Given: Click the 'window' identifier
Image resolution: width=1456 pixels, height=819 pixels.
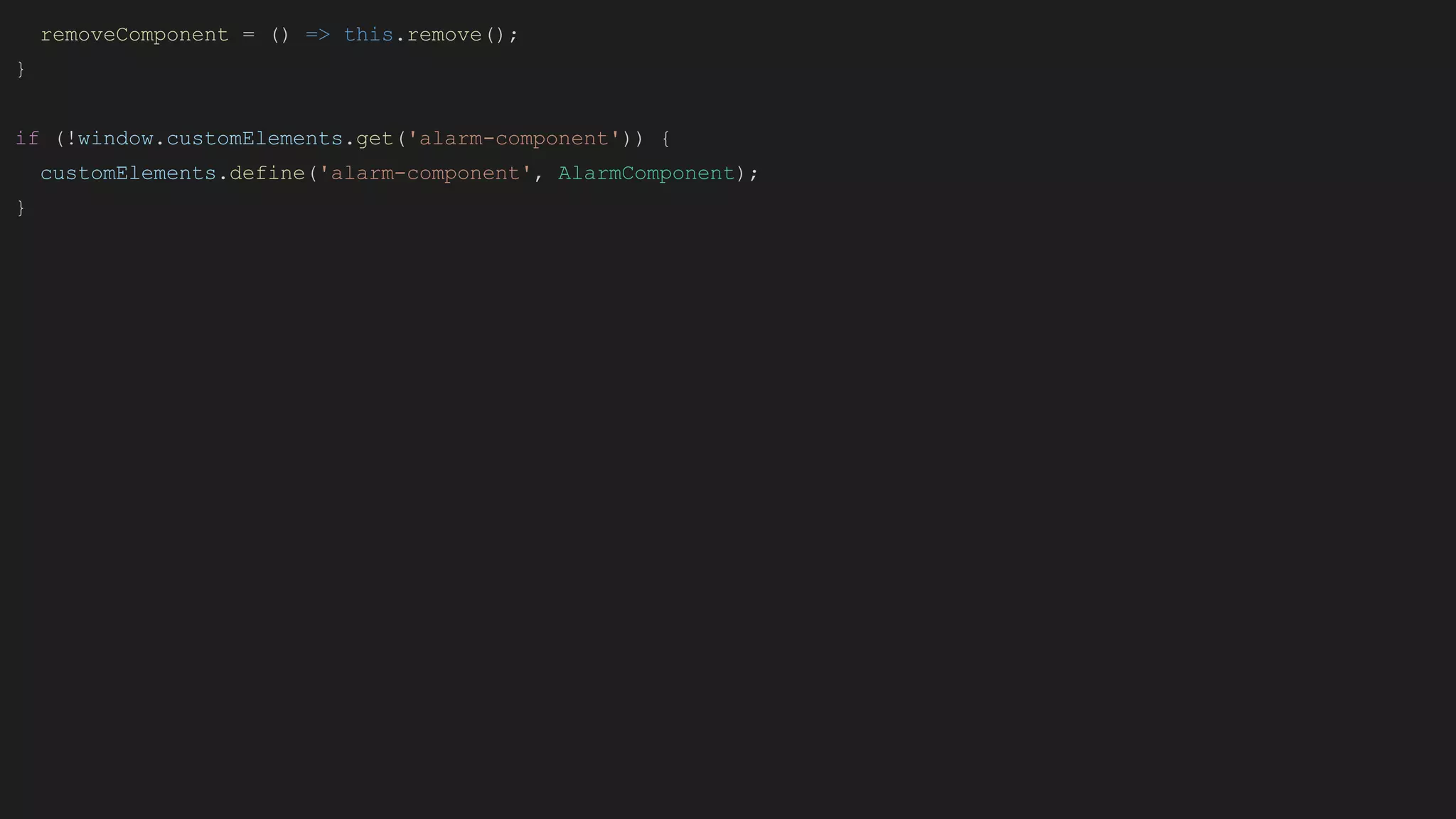Looking at the screenshot, I should click(116, 139).
